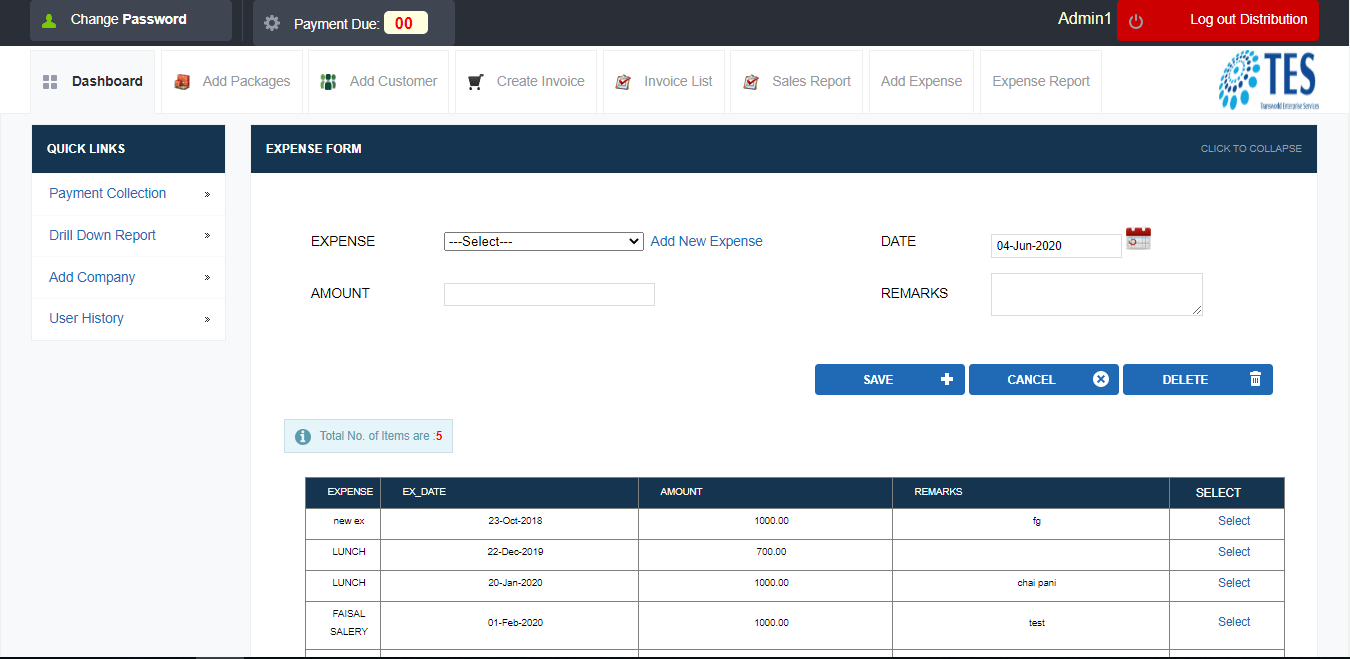1350x659 pixels.
Task: Open Payment Collection quick link
Action: tap(108, 193)
